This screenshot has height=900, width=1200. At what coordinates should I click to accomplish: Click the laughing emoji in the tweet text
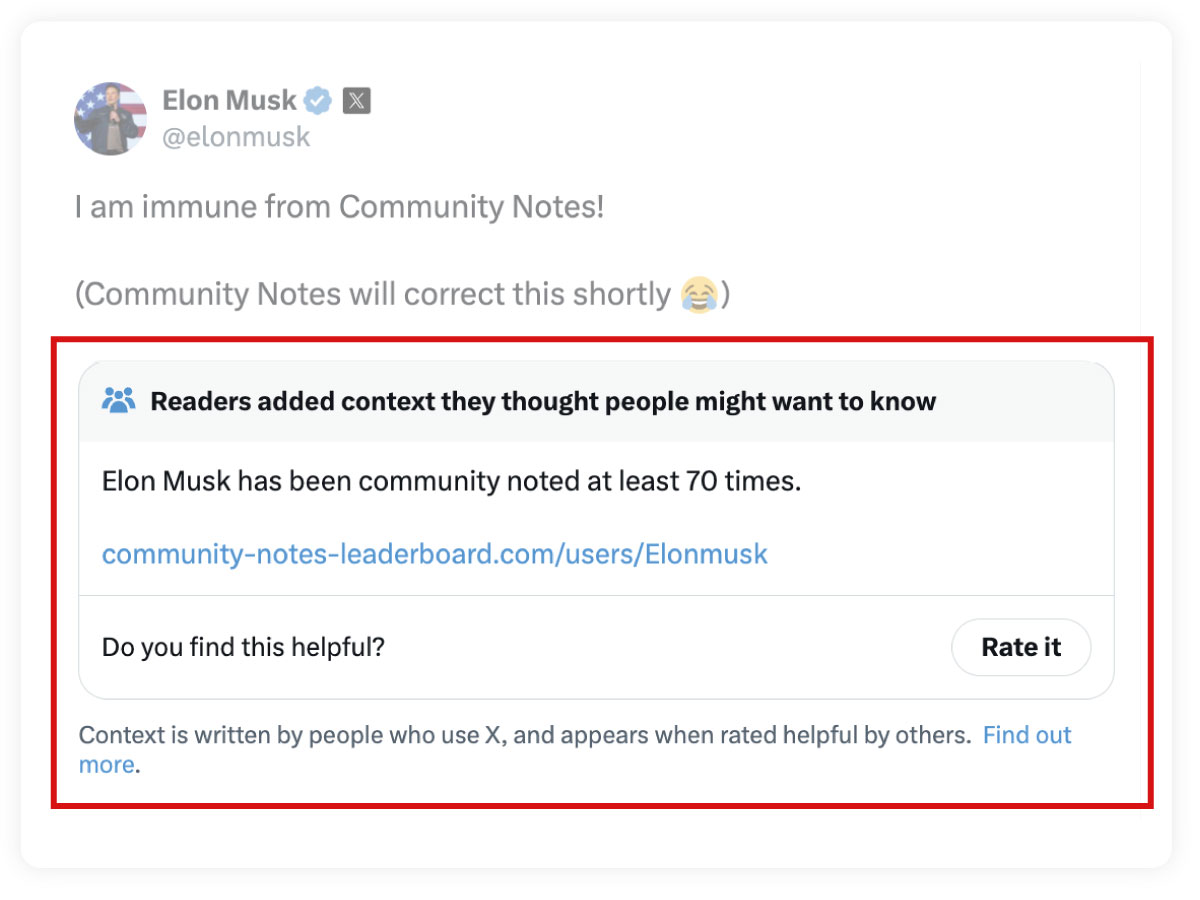coord(699,293)
